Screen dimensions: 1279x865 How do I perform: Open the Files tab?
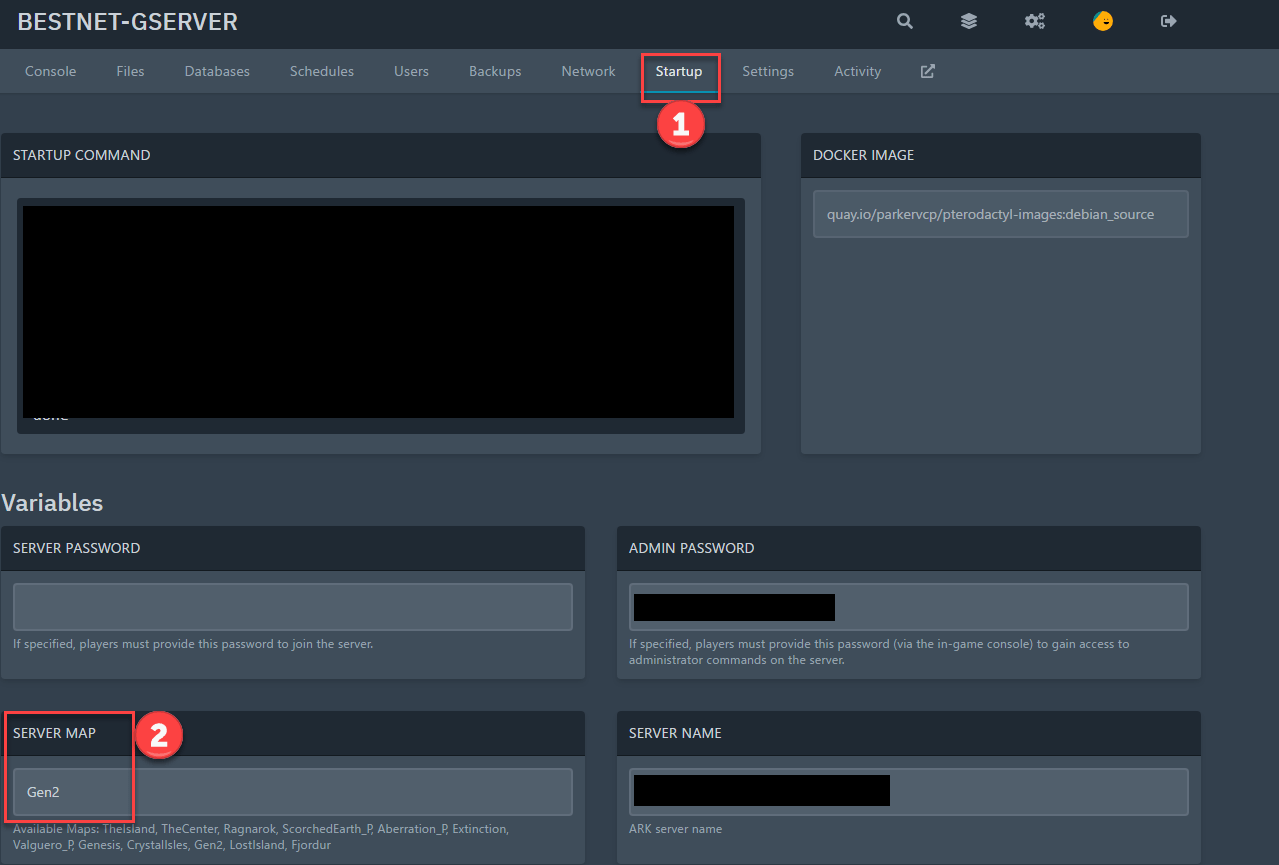pyautogui.click(x=130, y=71)
